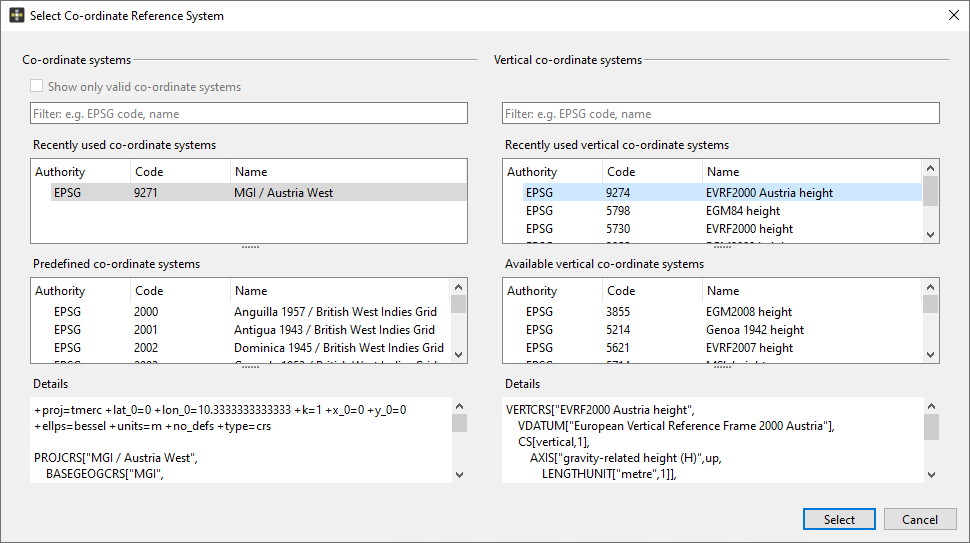Sort available vertical systems by Authority header

click(552, 291)
